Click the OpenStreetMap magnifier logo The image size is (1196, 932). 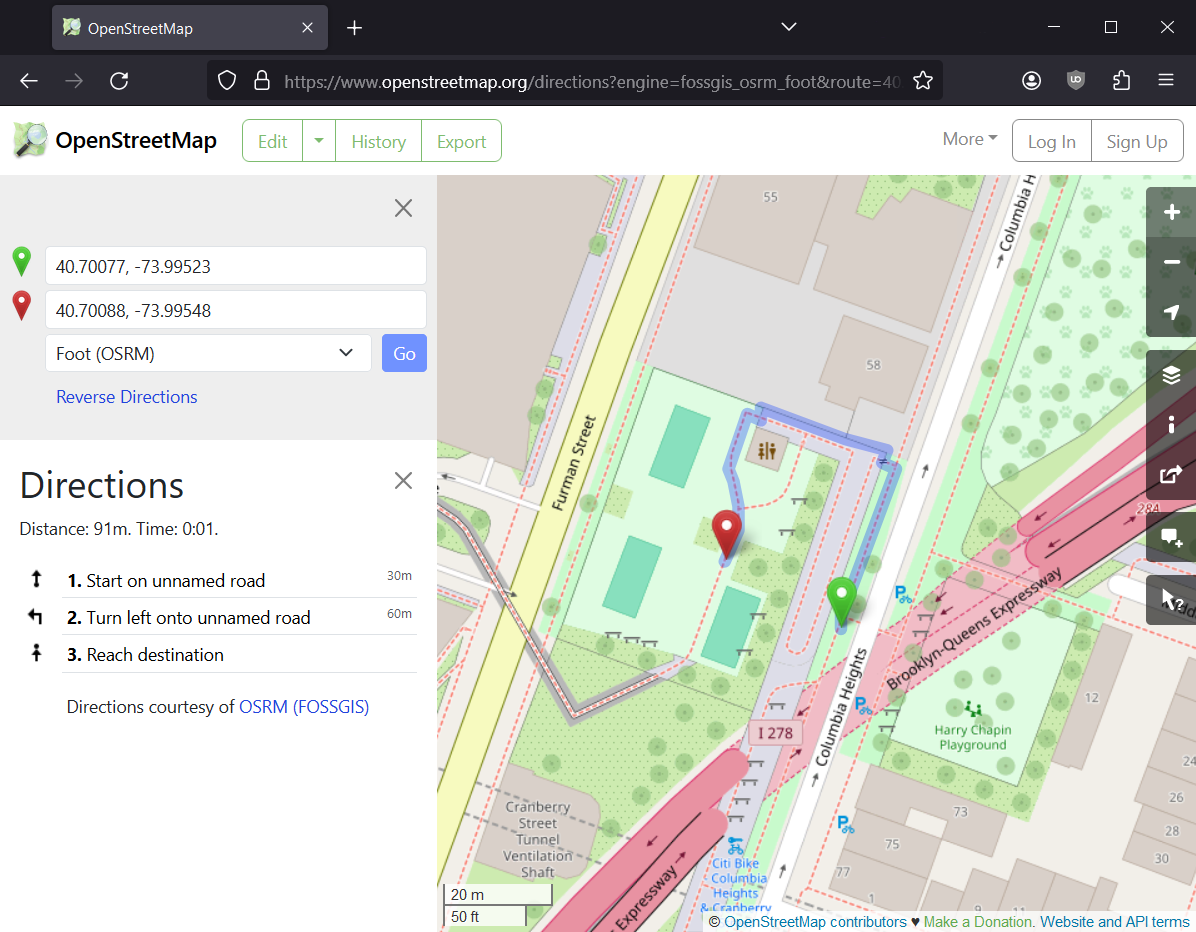click(31, 140)
